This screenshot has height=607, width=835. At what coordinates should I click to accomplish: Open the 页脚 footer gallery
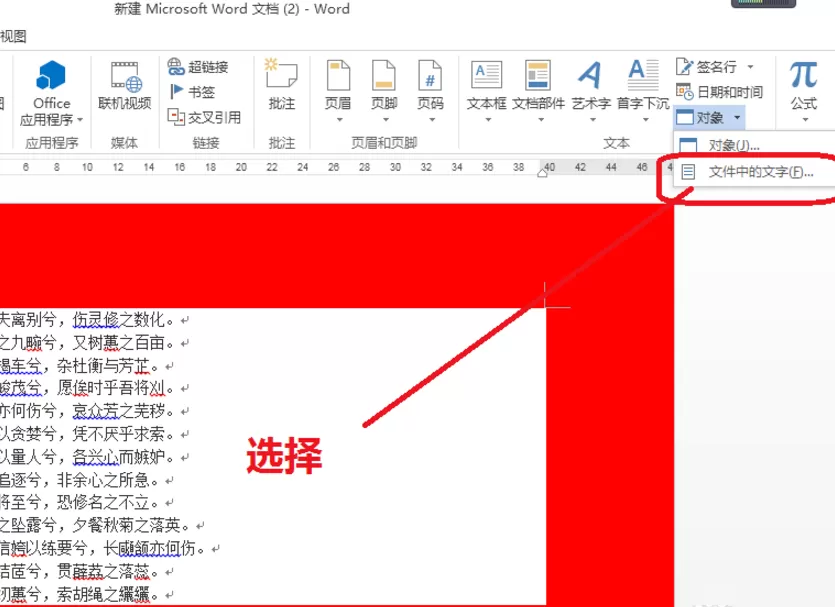(x=384, y=84)
